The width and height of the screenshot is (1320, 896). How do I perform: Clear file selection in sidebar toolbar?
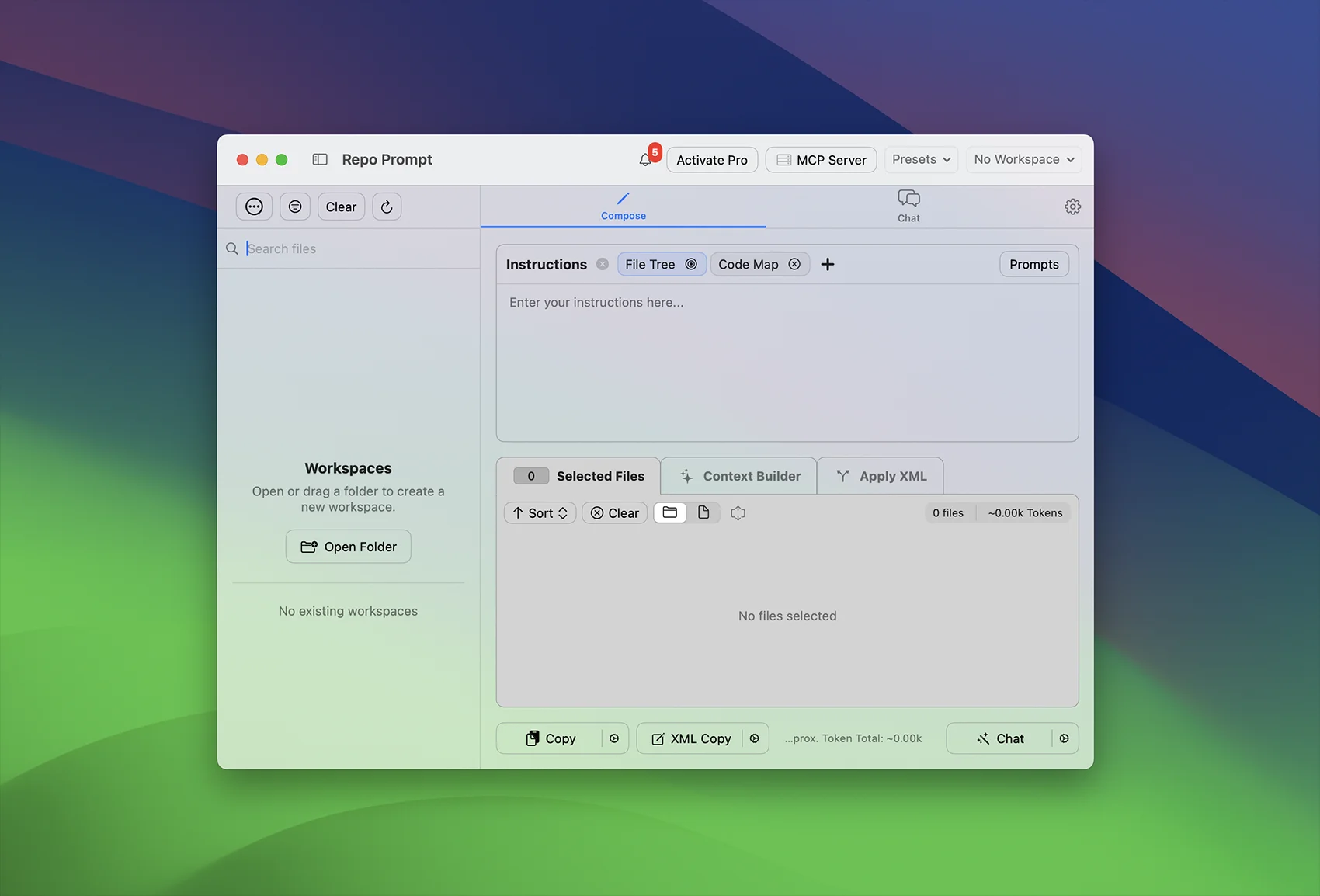341,207
